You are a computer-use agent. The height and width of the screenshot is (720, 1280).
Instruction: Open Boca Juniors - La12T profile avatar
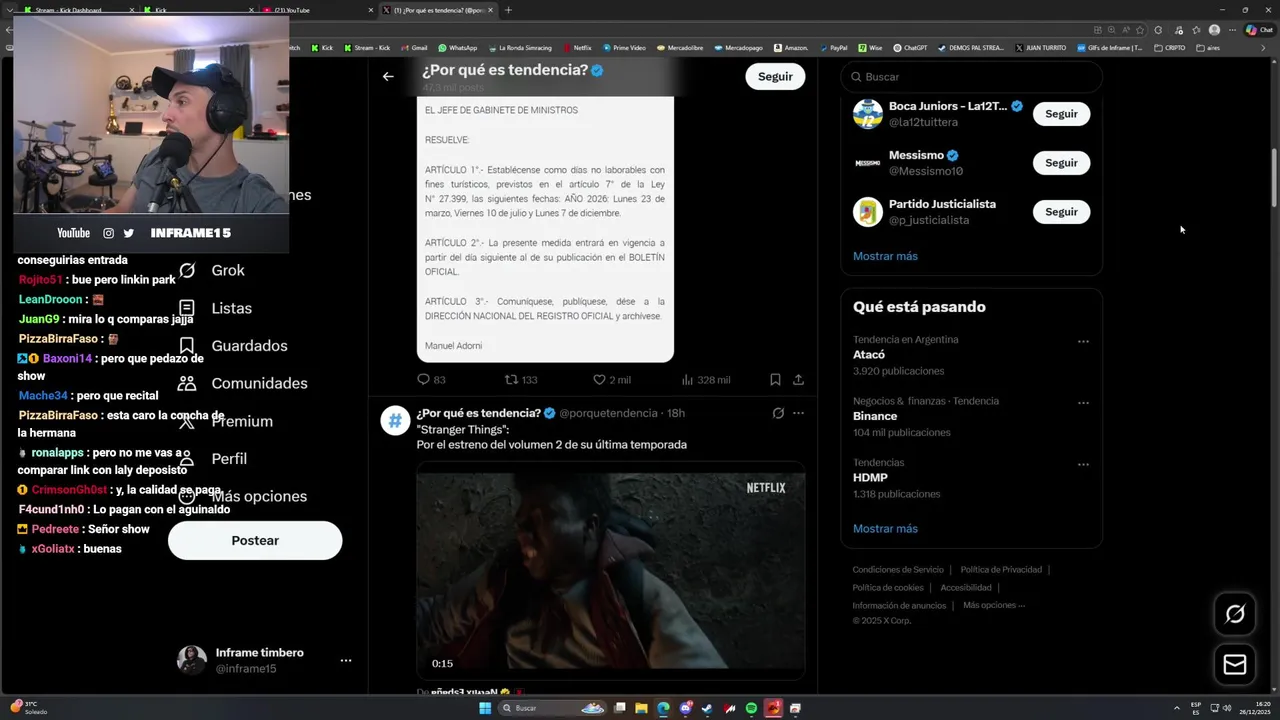pos(868,114)
